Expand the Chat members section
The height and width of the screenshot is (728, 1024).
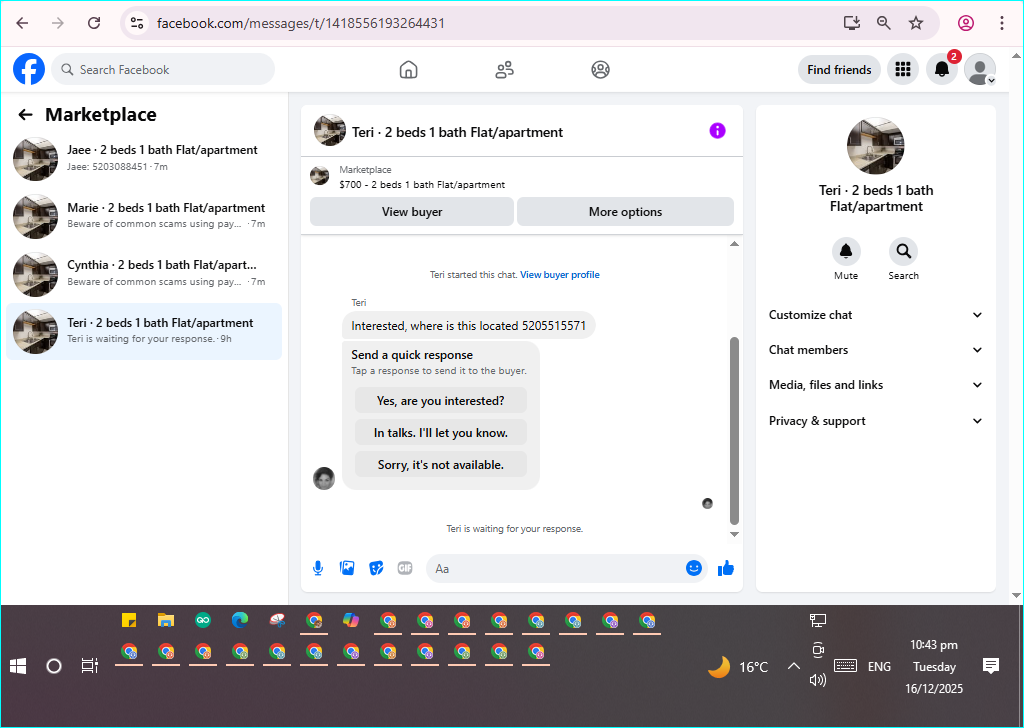pos(876,350)
